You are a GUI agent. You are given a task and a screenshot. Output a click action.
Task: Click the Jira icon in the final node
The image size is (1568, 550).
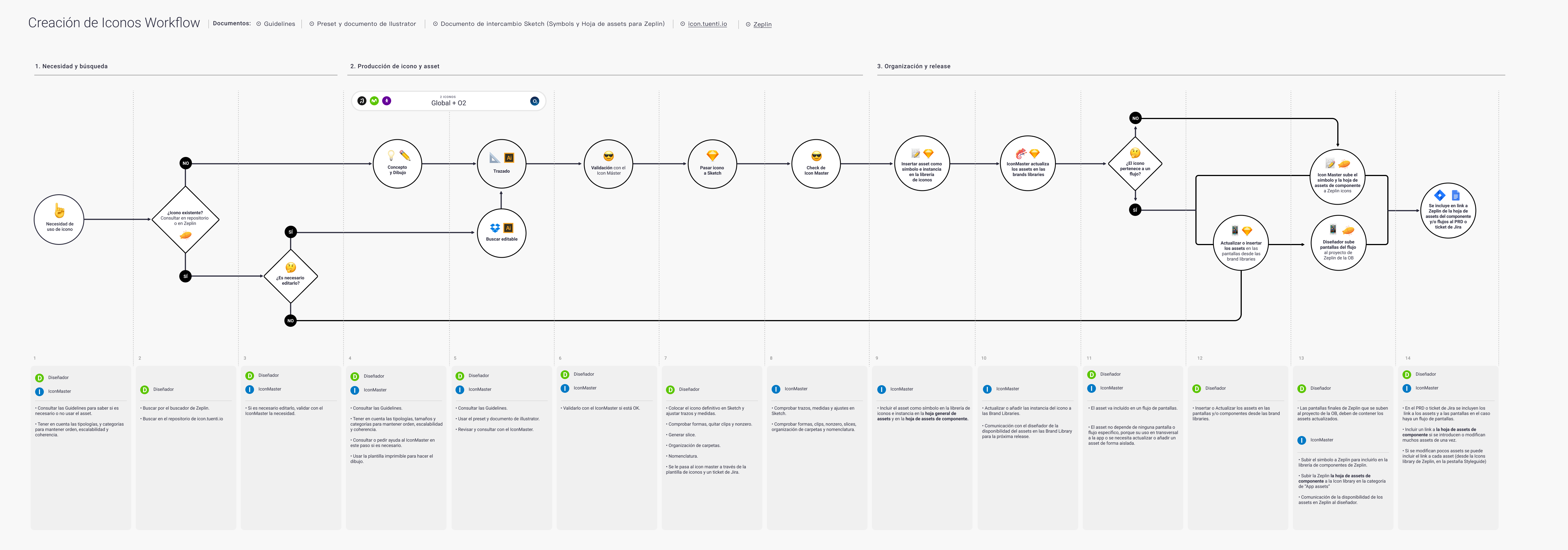coord(1440,195)
